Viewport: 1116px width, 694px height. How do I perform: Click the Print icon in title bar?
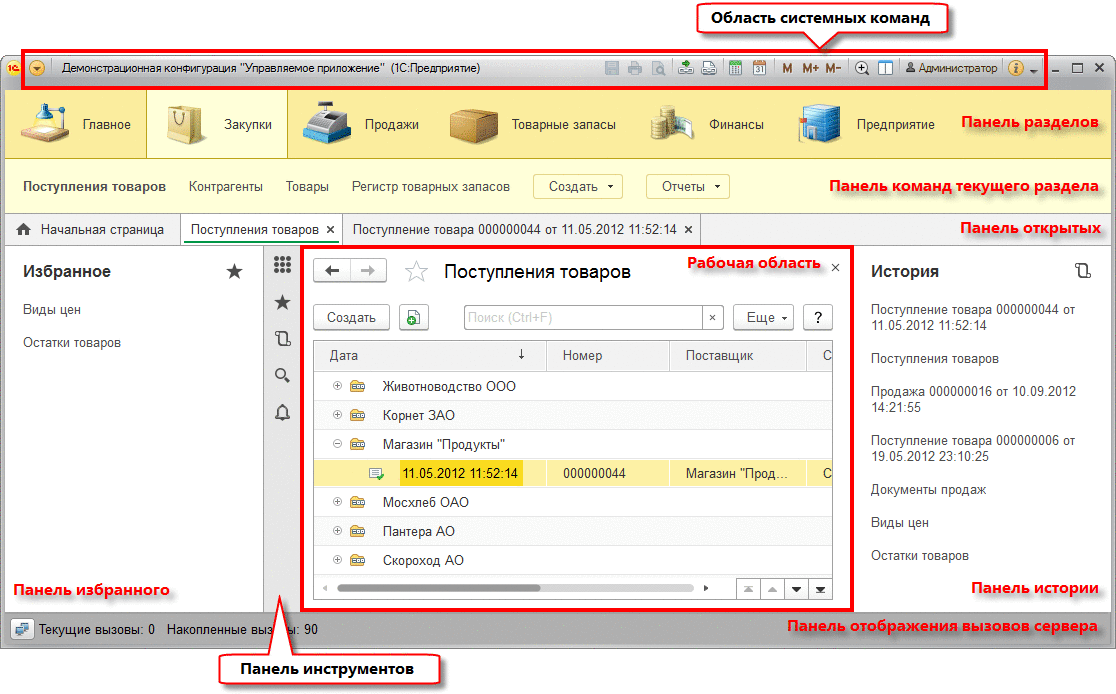(x=635, y=68)
